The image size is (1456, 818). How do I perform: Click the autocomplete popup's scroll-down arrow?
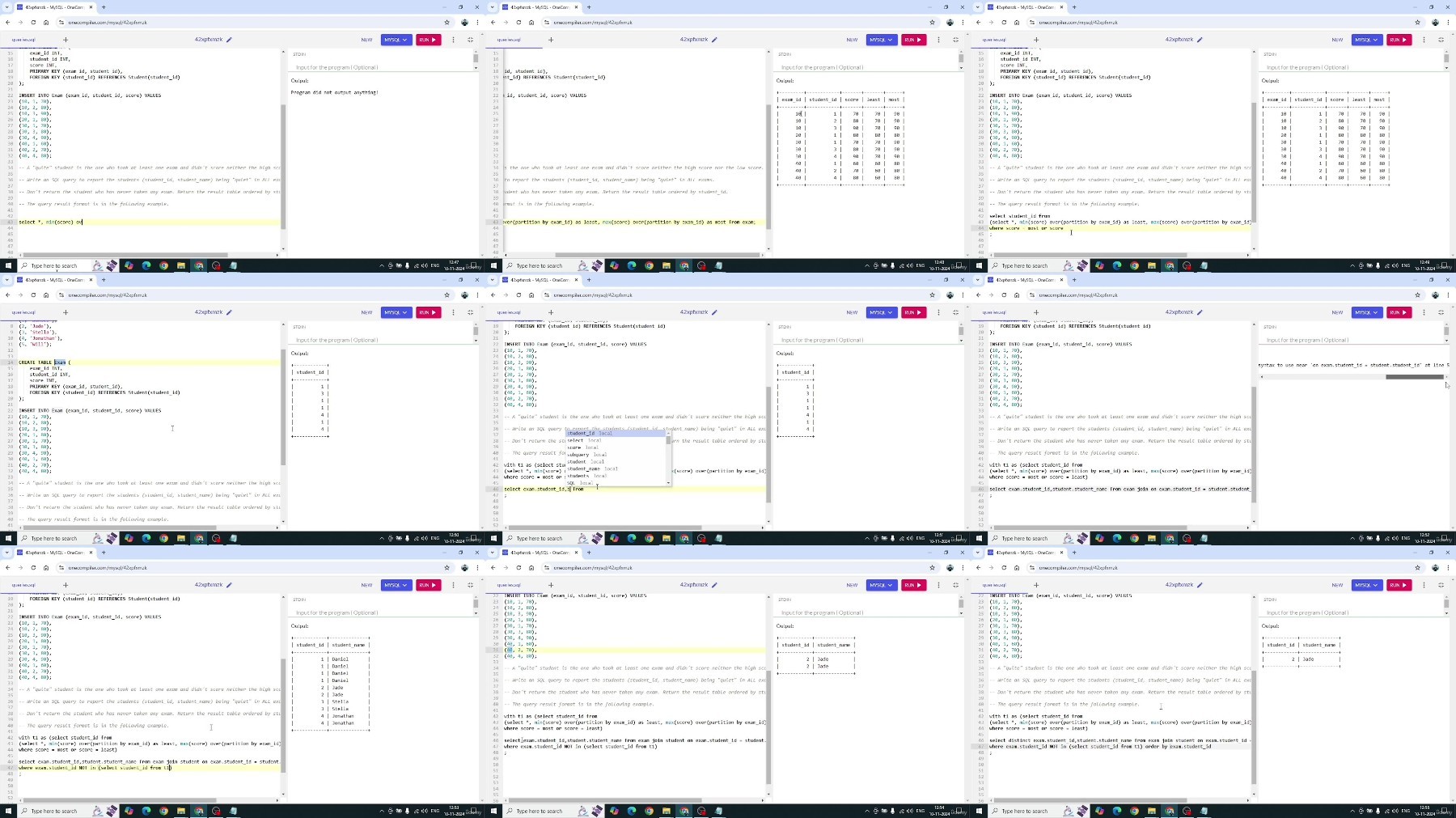pyautogui.click(x=668, y=483)
